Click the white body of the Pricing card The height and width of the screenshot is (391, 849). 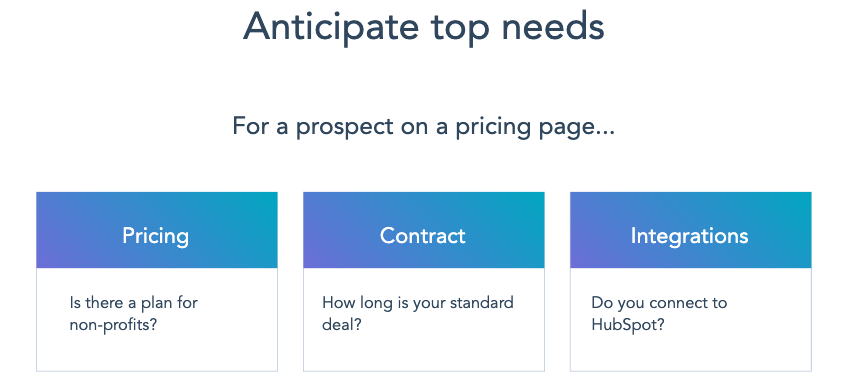(x=157, y=320)
